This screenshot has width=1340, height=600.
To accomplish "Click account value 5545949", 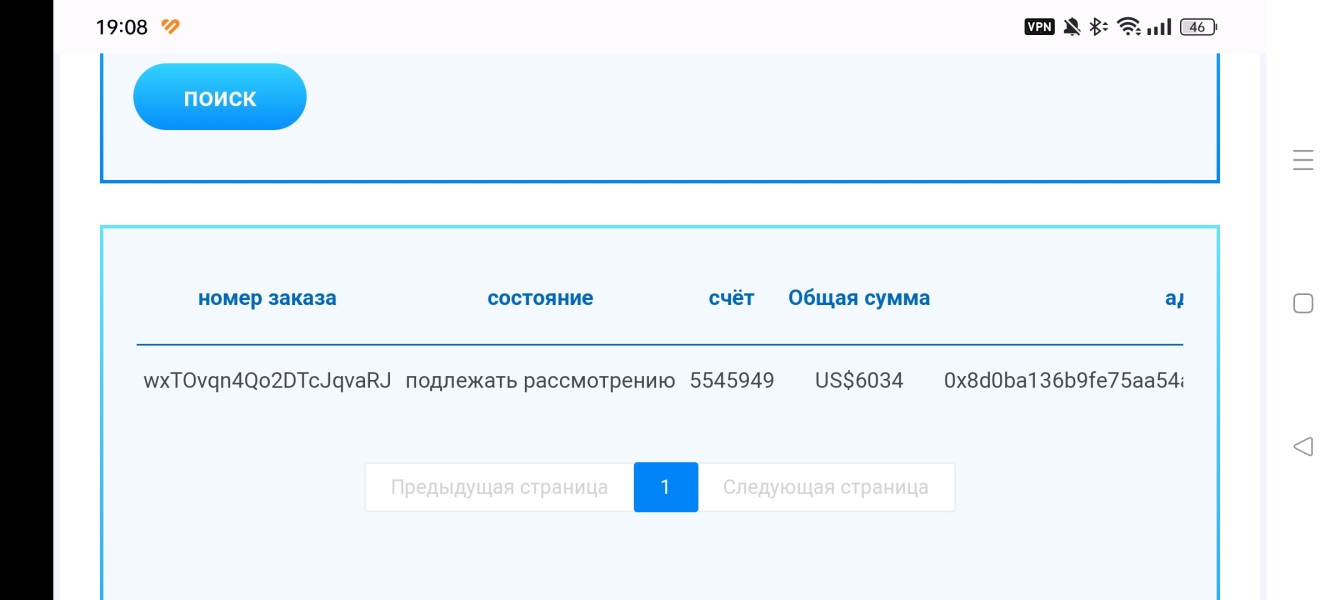I will 732,380.
